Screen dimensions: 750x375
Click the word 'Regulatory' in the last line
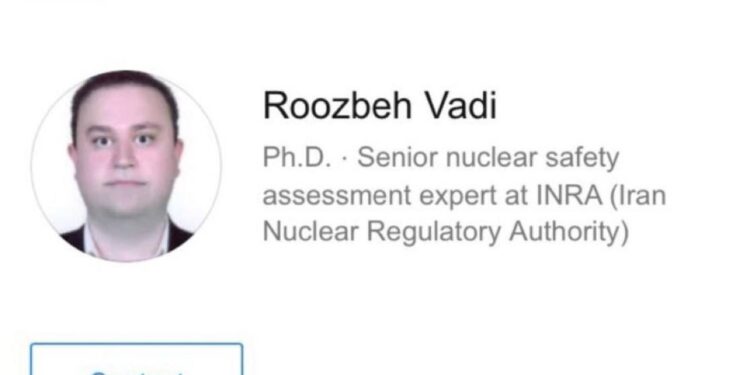[433, 233]
